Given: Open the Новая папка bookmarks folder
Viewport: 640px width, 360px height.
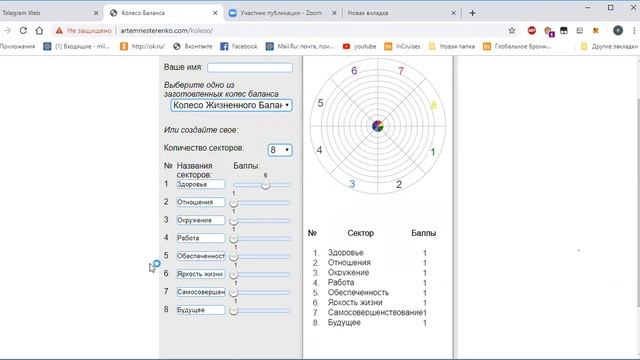Looking at the screenshot, I should click(452, 47).
